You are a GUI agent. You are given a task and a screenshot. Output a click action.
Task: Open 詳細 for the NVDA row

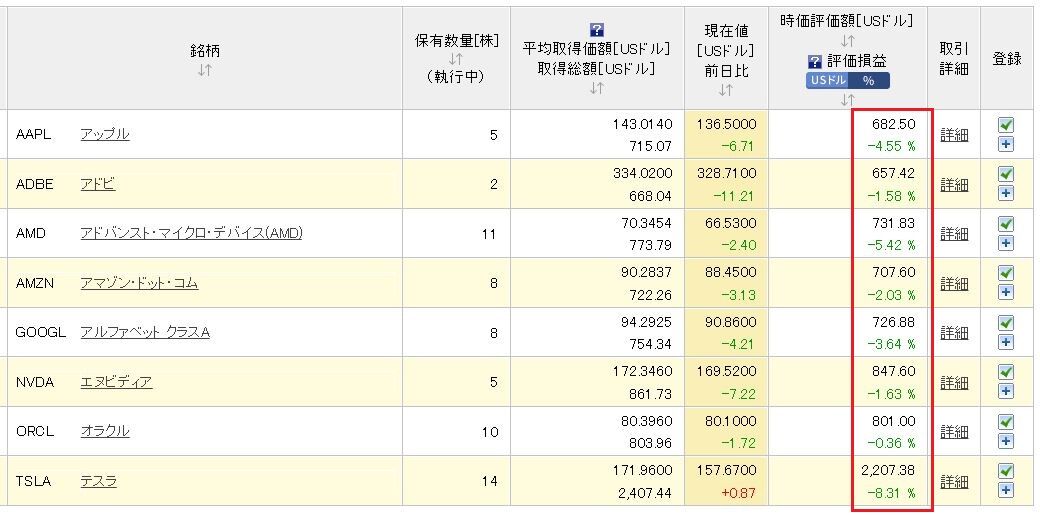coord(954,382)
